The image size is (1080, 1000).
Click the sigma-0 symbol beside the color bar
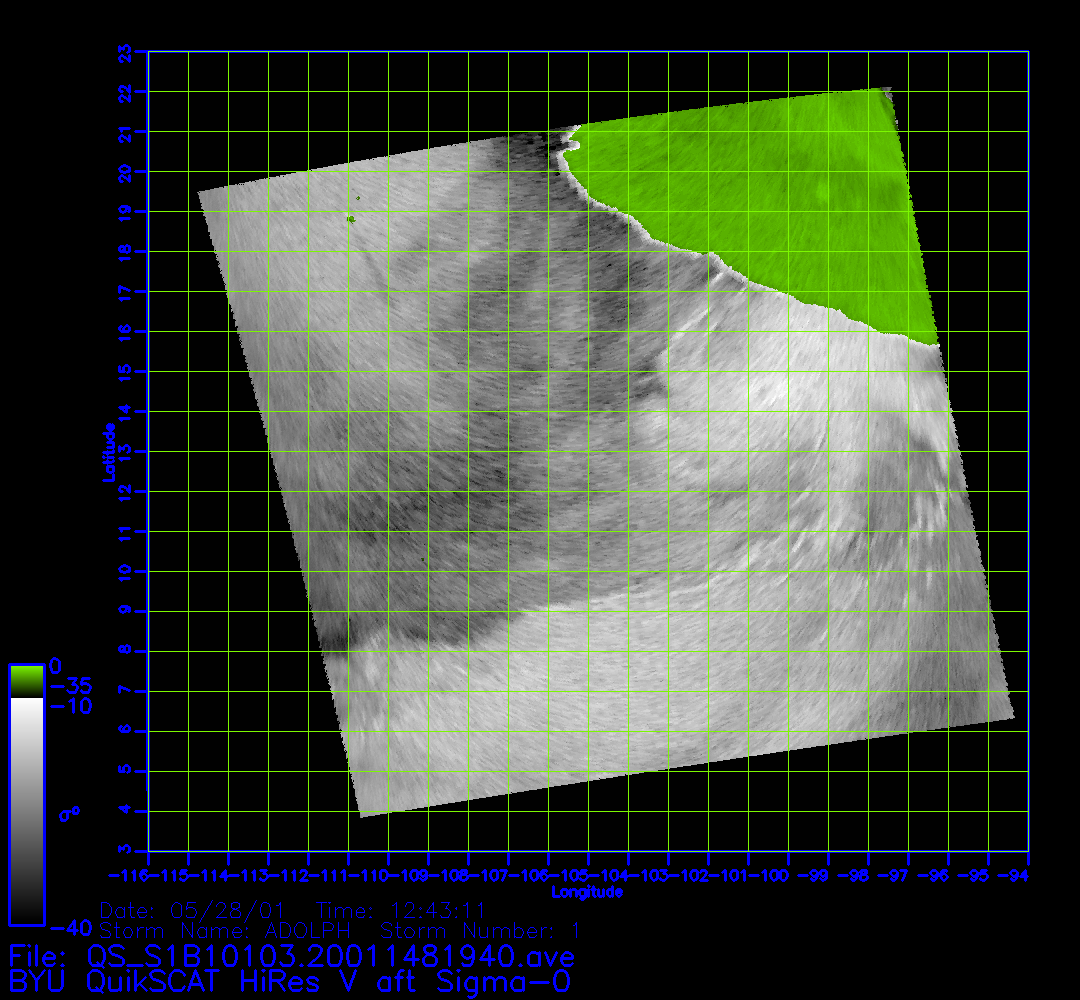(x=70, y=814)
